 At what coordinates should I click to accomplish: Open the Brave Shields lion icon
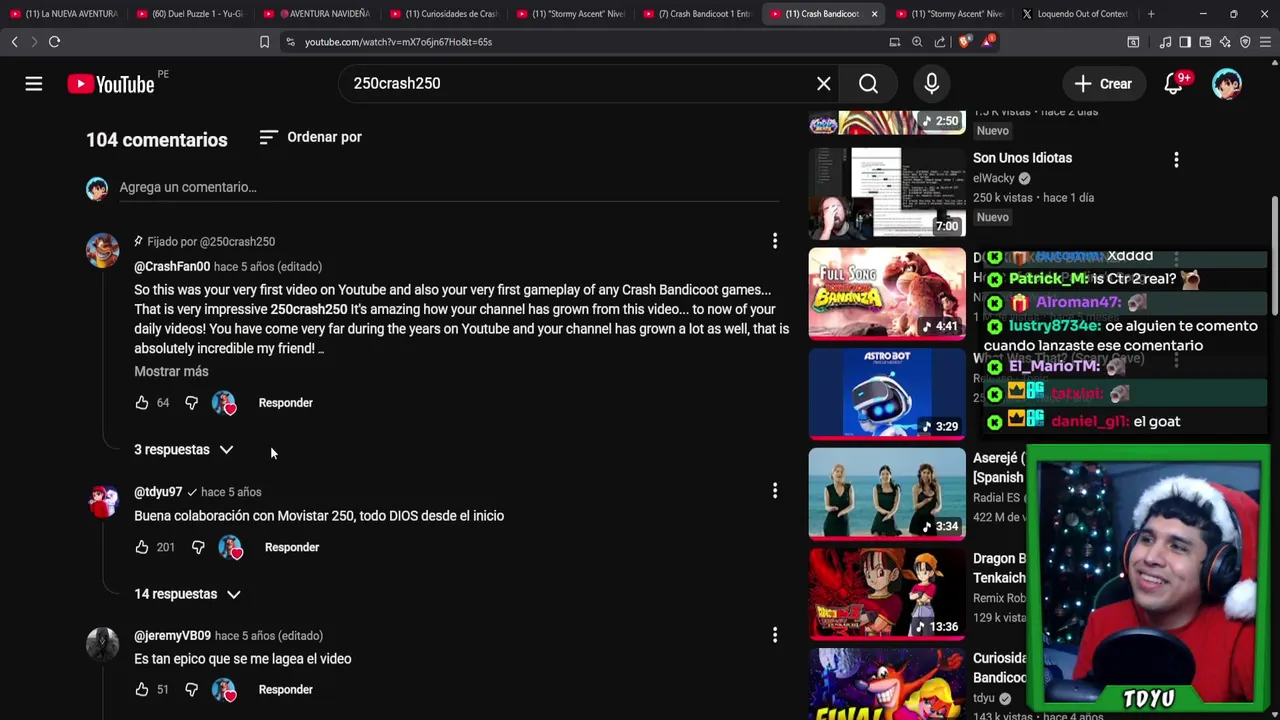(964, 42)
